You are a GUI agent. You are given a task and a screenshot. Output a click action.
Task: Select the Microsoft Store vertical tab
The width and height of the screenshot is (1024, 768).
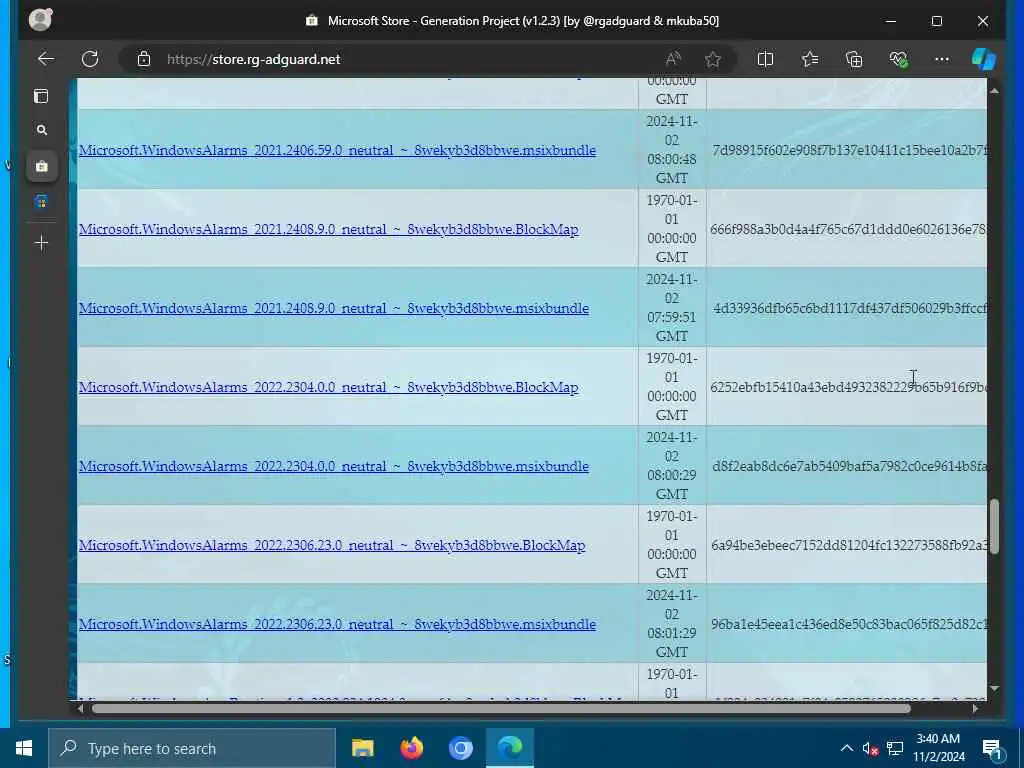42,167
